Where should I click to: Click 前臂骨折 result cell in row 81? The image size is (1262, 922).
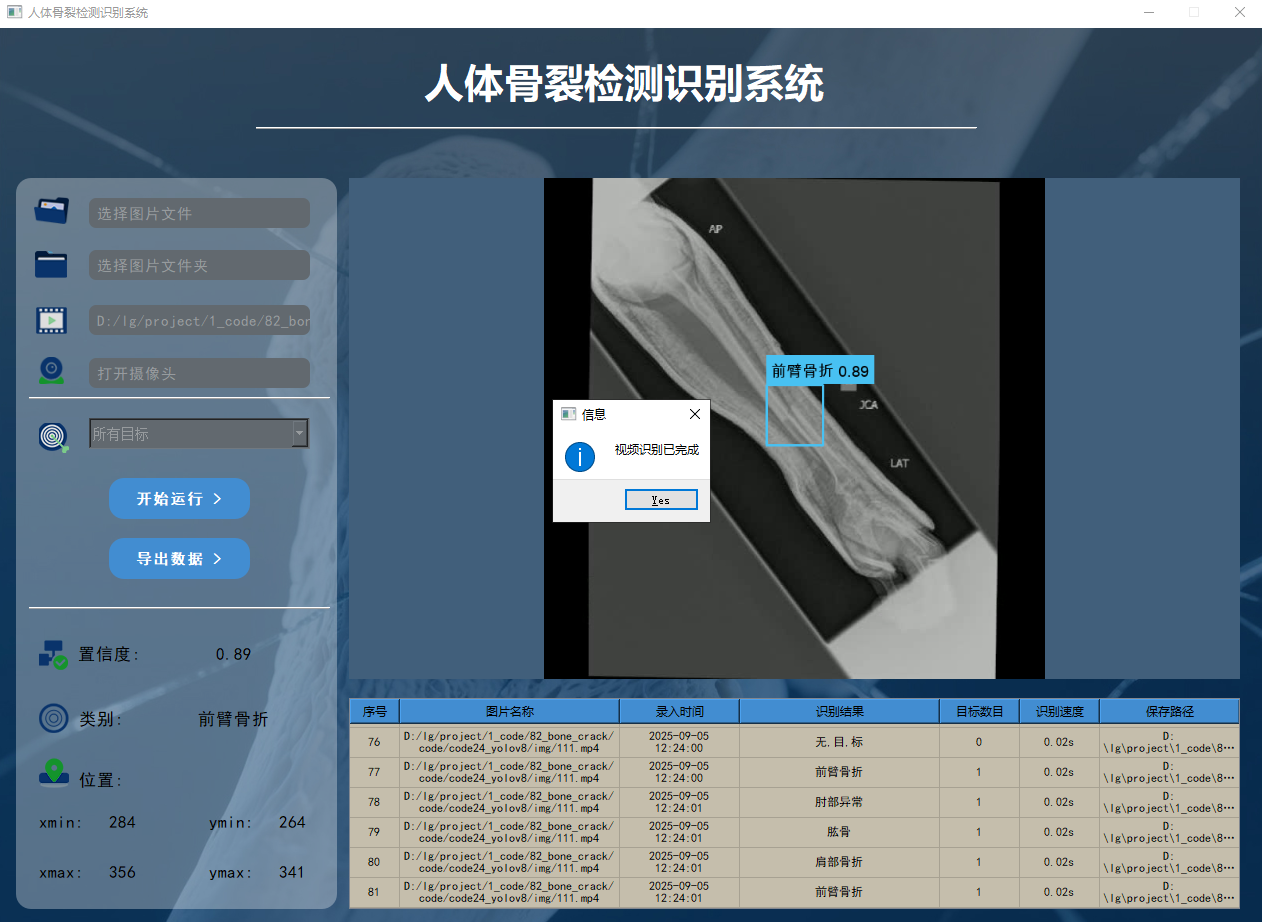[840, 892]
